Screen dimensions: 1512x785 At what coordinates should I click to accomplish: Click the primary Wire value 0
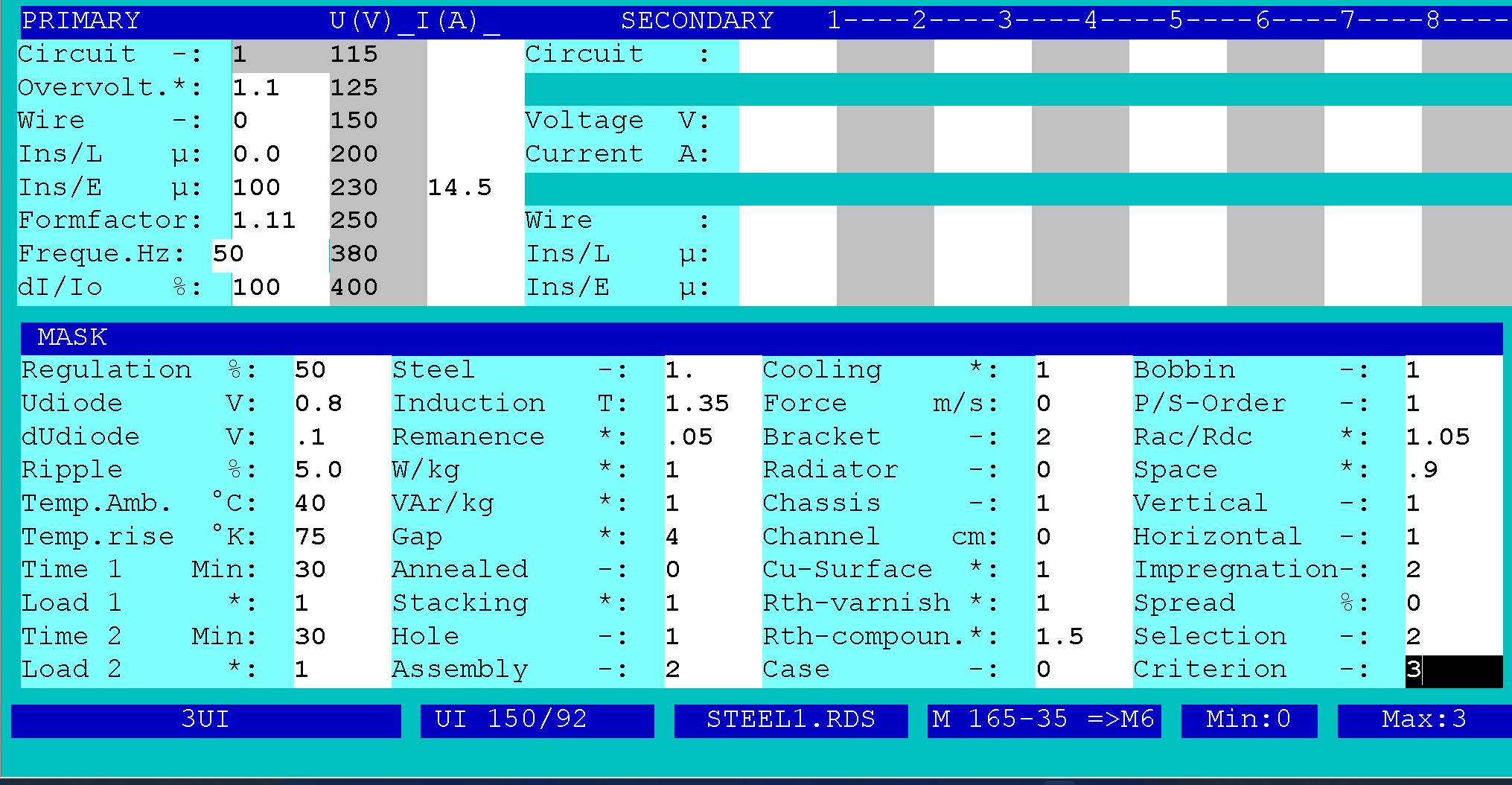click(x=280, y=121)
